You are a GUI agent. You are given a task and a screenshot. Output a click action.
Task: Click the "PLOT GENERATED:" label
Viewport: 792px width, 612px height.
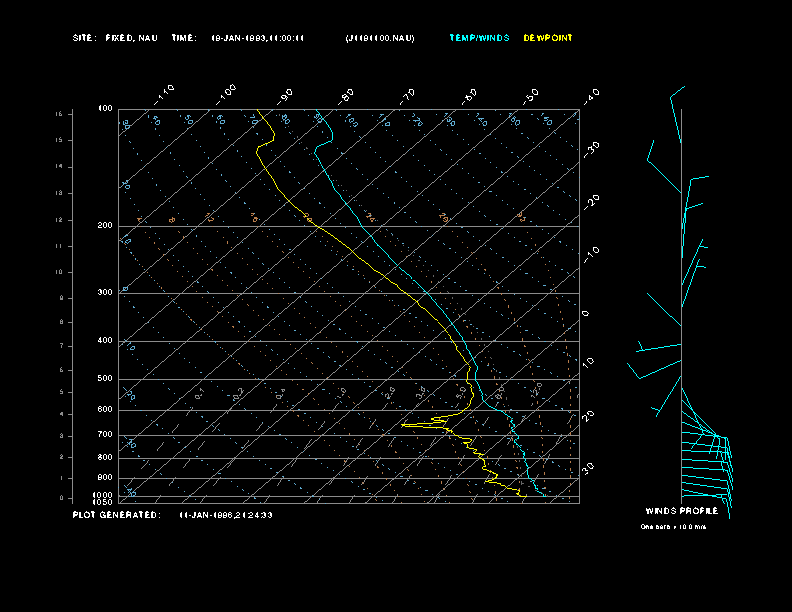(x=117, y=515)
